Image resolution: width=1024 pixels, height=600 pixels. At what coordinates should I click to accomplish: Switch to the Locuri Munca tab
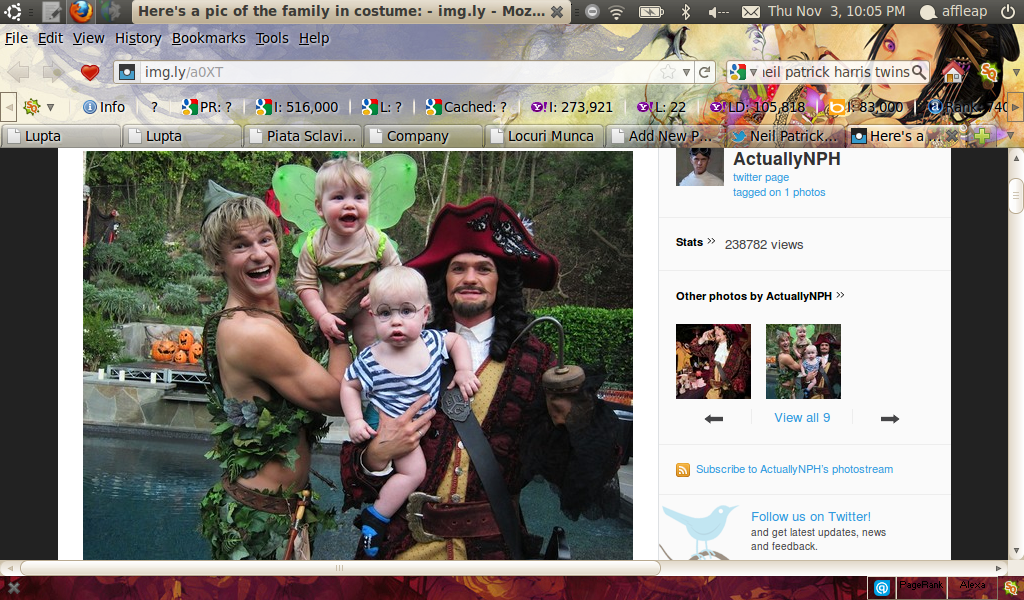coord(544,136)
